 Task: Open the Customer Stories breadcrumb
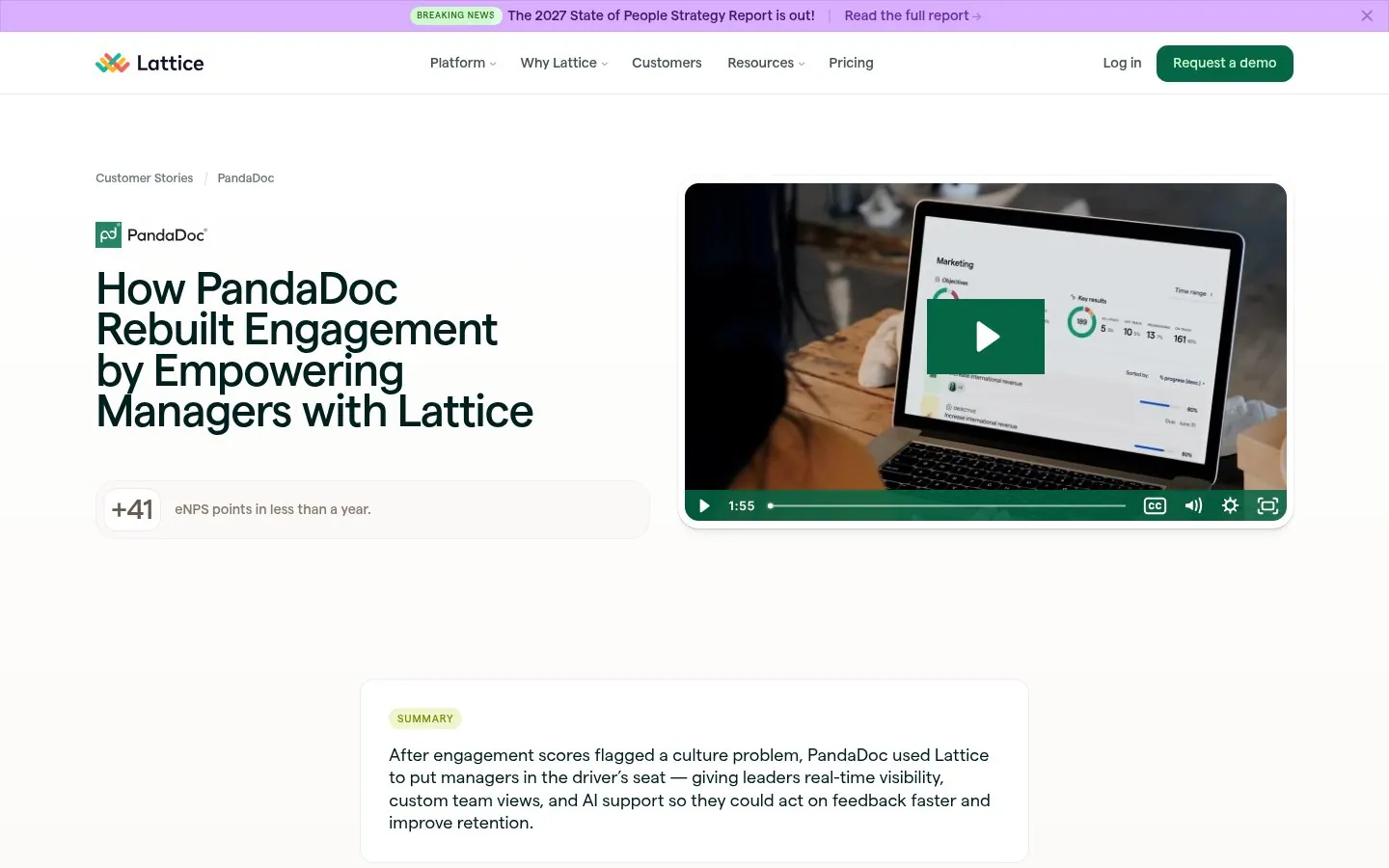tap(145, 178)
